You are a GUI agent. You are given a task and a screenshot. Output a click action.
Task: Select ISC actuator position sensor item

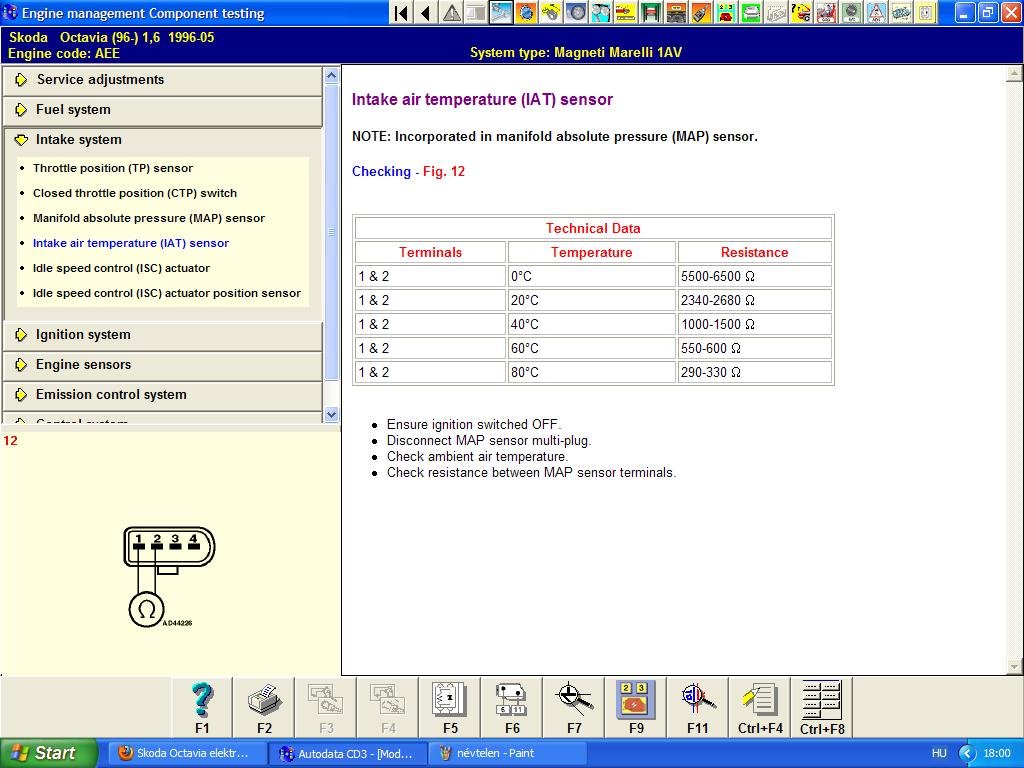point(167,293)
